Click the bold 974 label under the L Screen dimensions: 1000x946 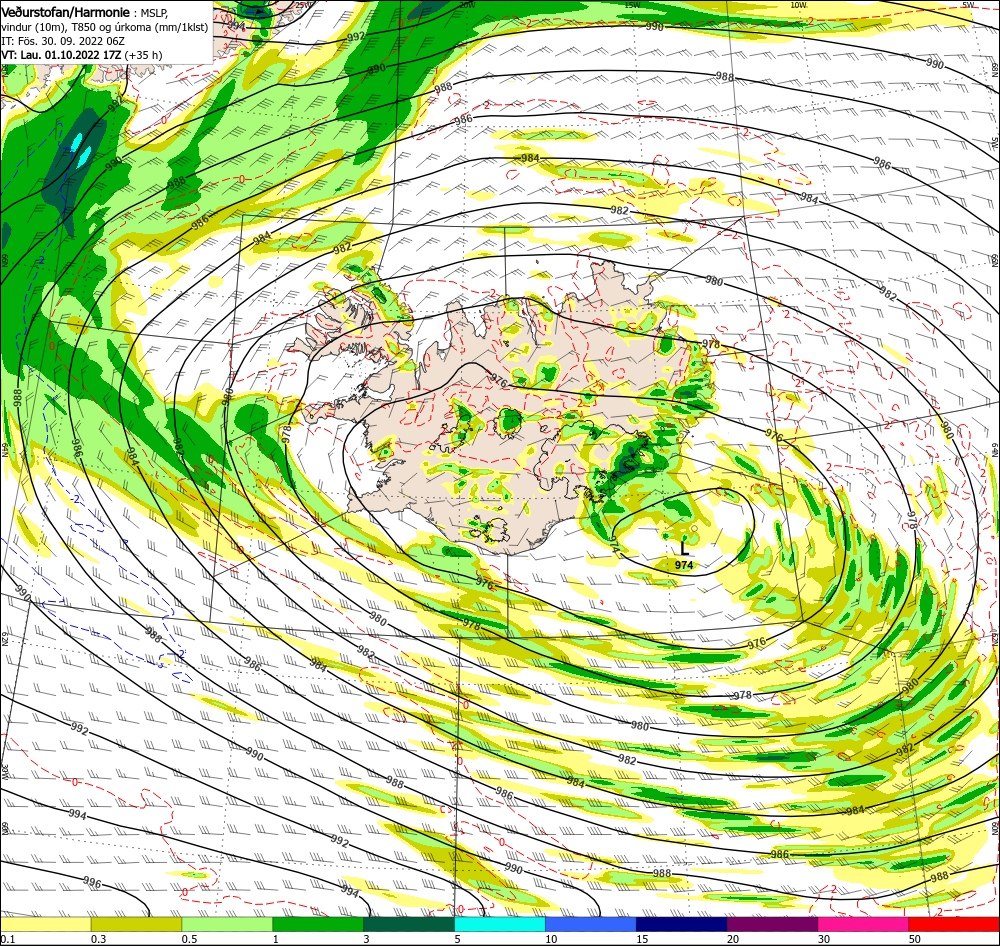point(684,565)
